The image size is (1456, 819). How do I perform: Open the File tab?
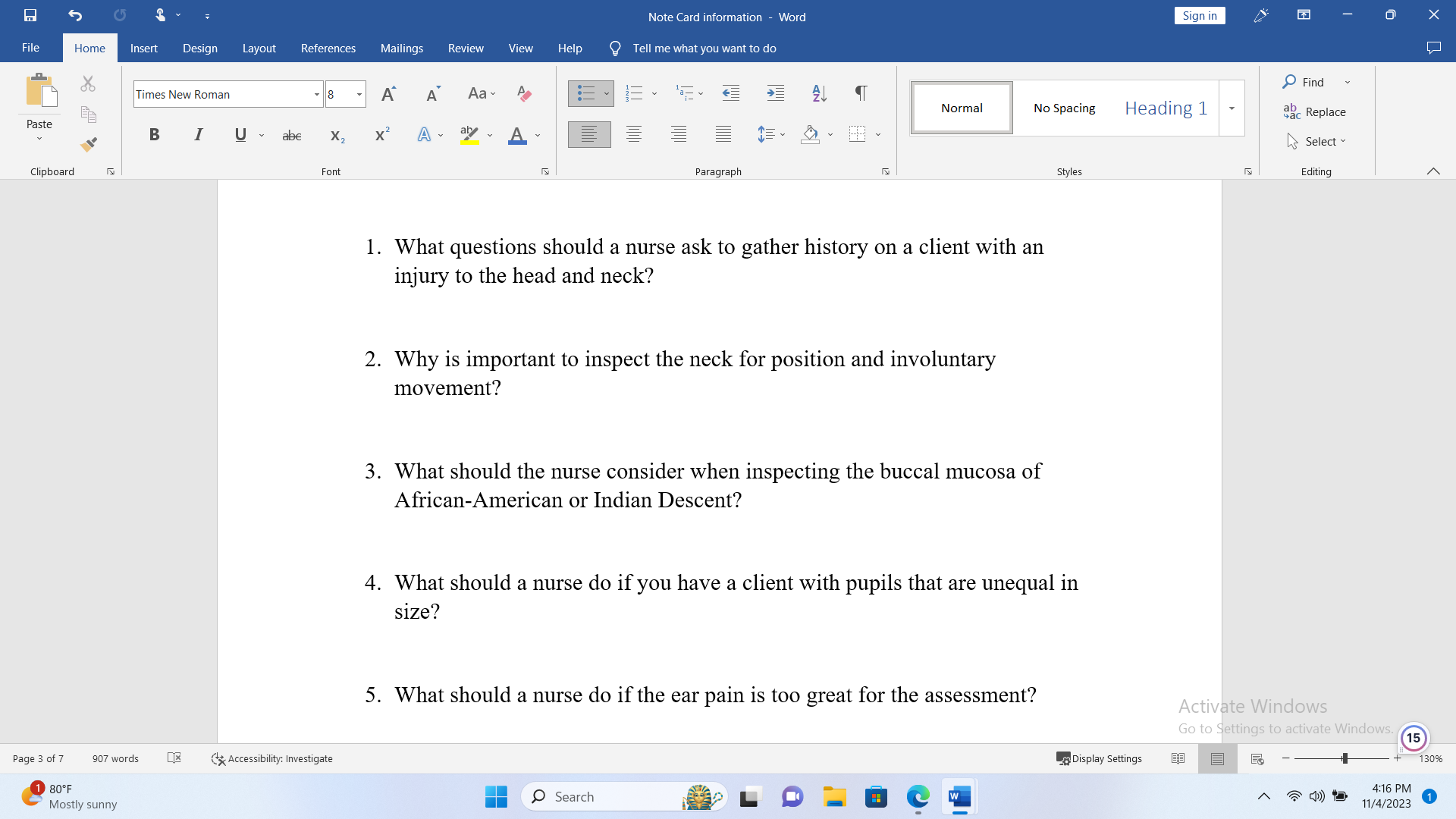[x=30, y=48]
